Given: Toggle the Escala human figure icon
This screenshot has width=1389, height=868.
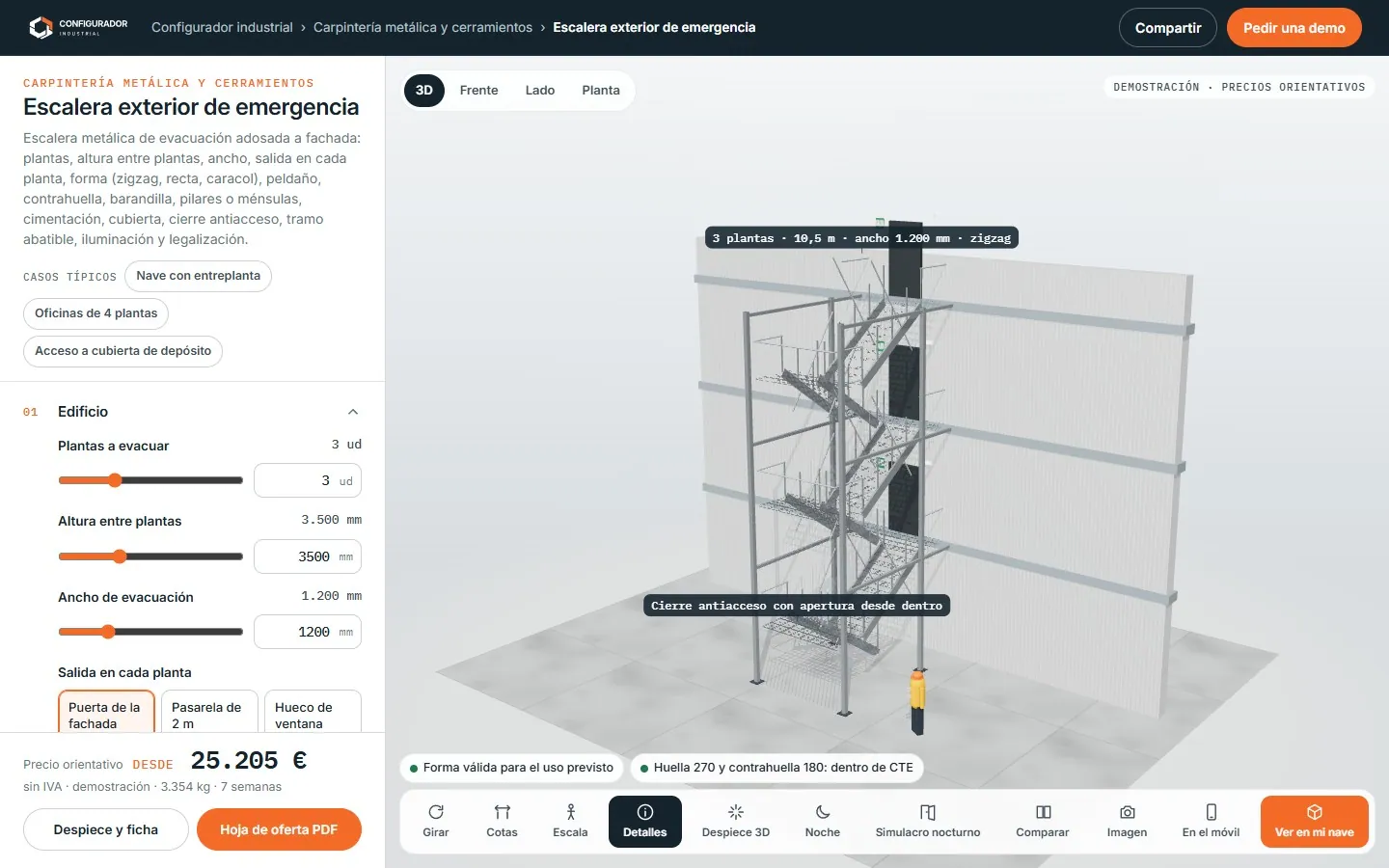Looking at the screenshot, I should (x=570, y=822).
